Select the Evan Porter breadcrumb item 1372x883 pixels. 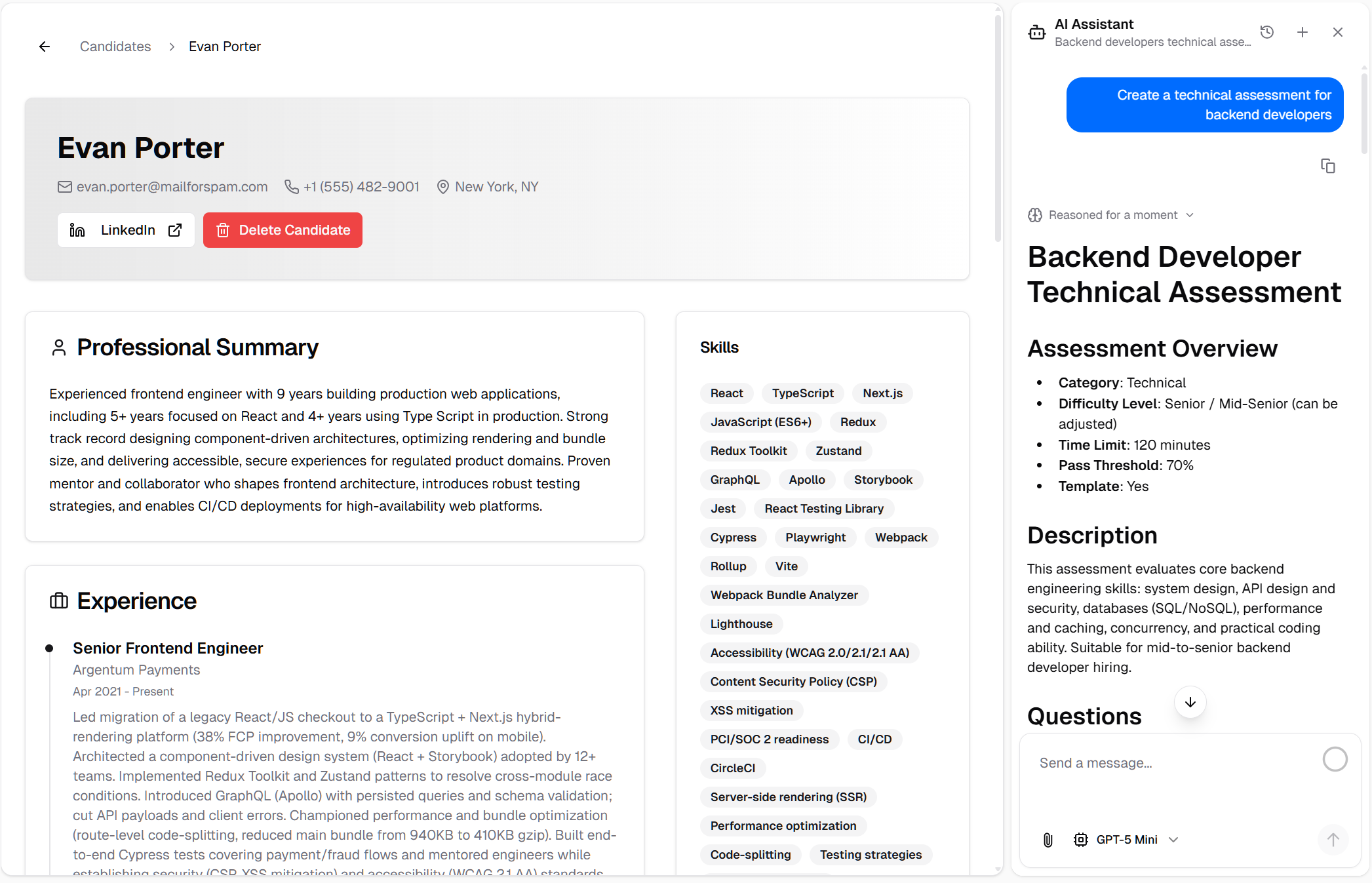225,47
